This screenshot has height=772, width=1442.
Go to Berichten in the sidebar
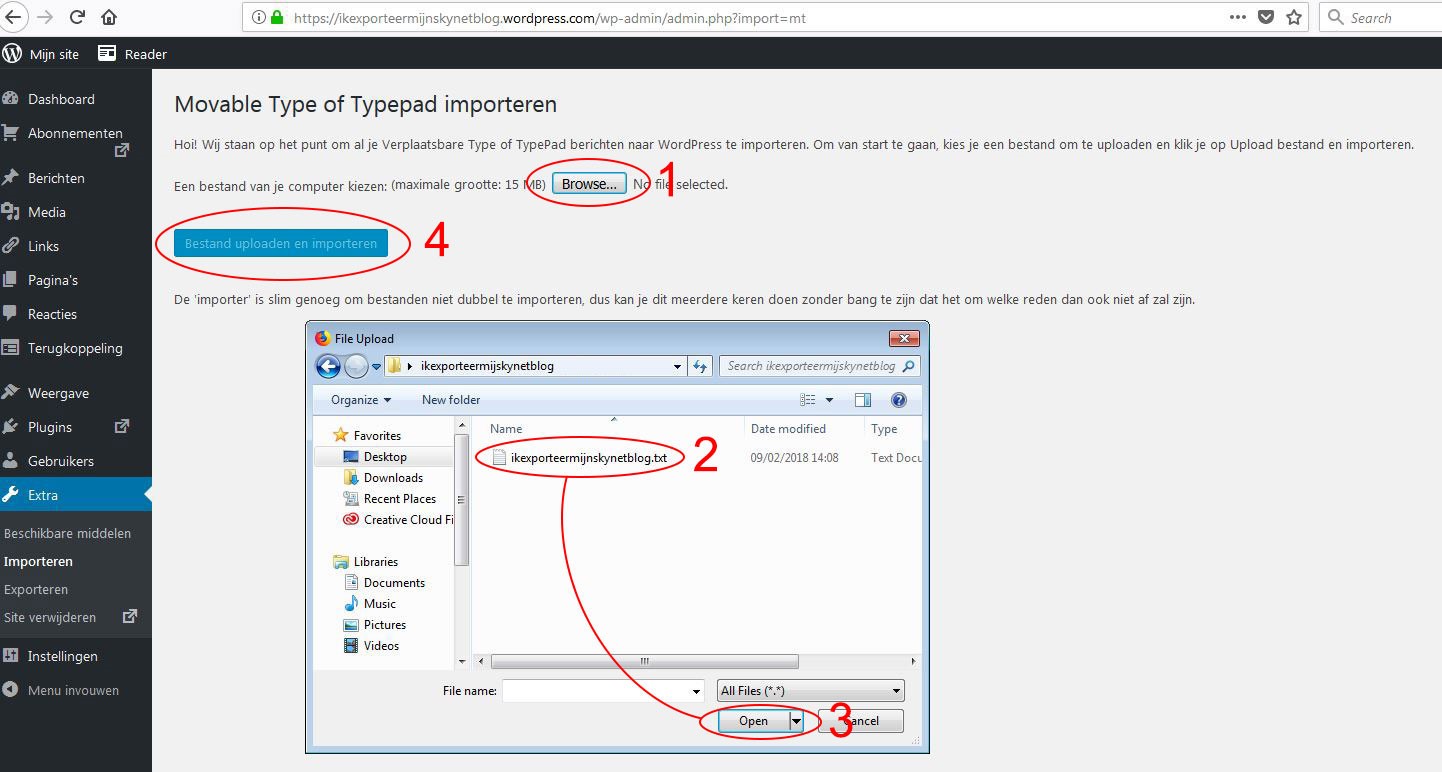[x=56, y=178]
